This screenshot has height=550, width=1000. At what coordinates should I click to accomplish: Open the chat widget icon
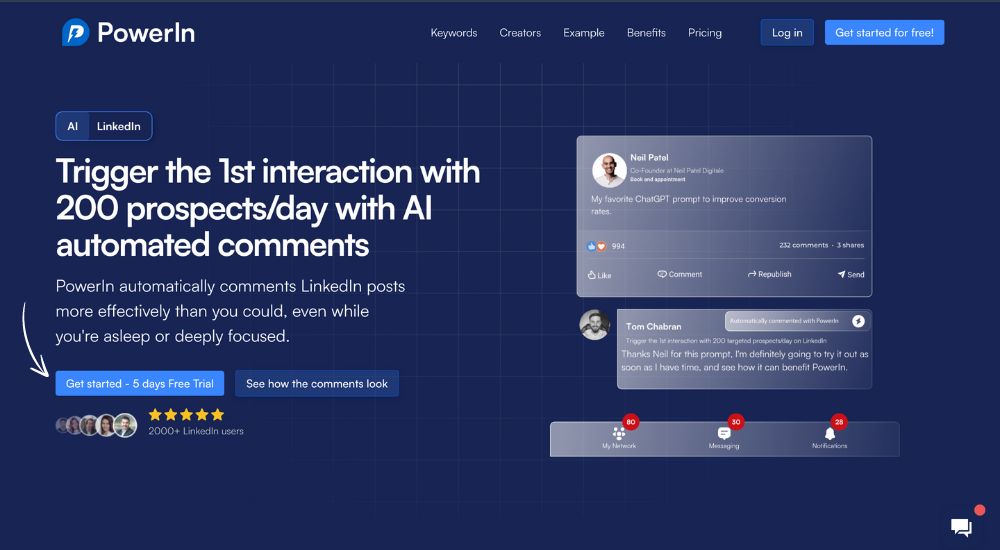[x=961, y=527]
